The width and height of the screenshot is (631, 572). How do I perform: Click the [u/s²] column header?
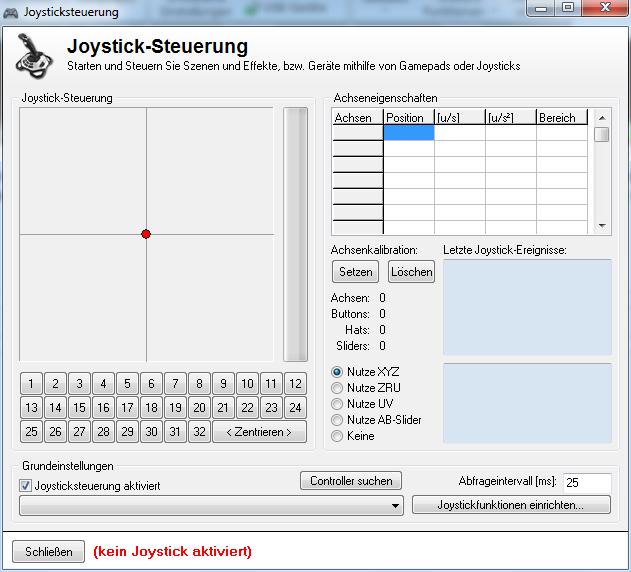click(511, 117)
